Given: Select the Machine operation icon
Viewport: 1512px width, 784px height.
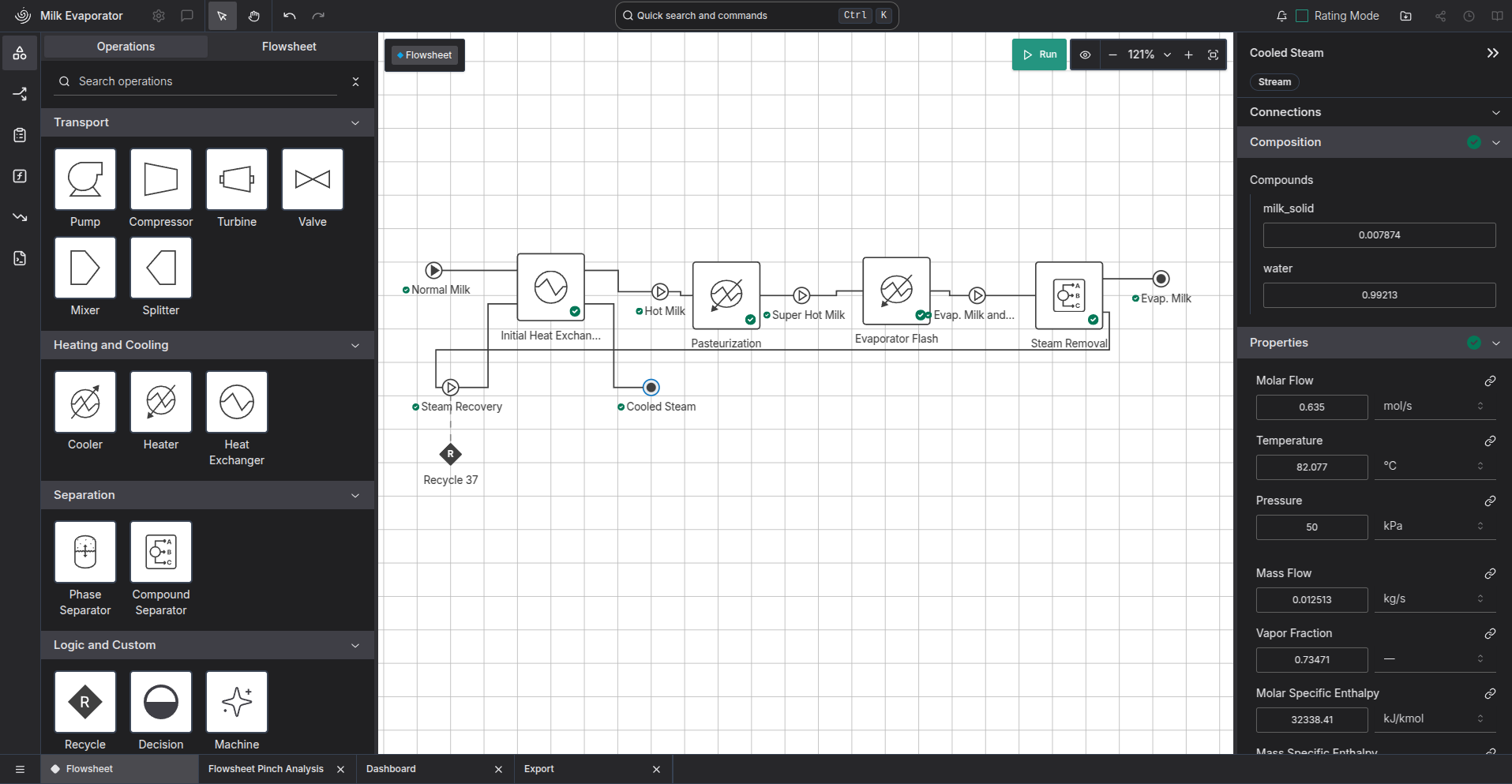Looking at the screenshot, I should click(237, 702).
